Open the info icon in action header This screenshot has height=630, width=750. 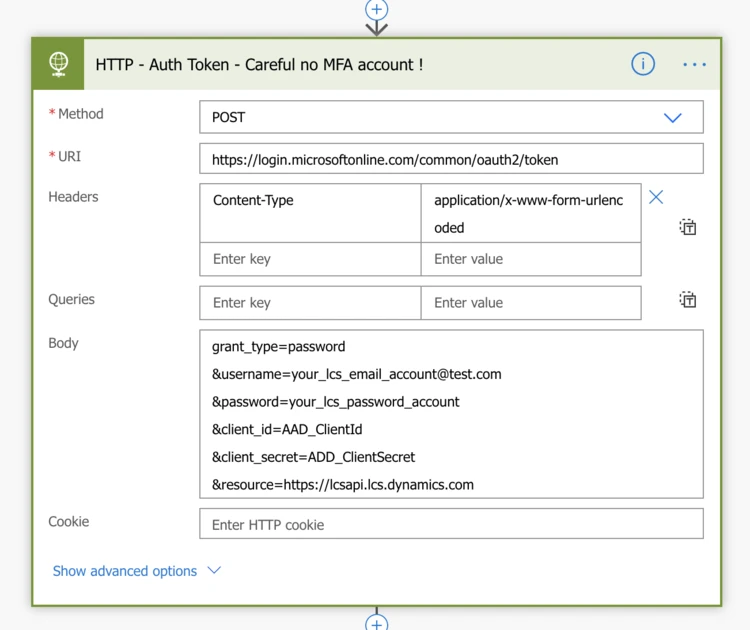[643, 64]
